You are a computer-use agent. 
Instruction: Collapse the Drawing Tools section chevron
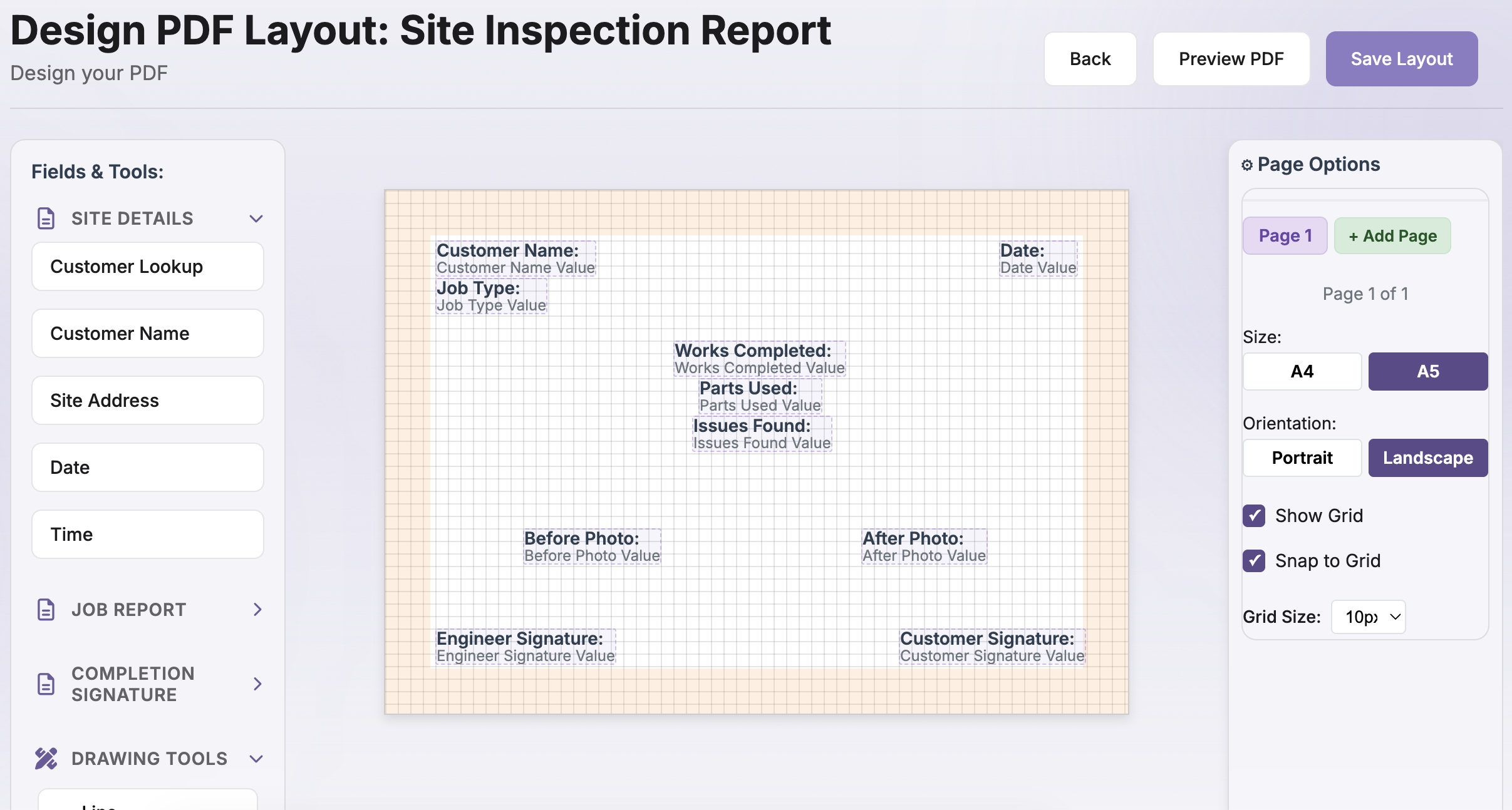coord(256,759)
